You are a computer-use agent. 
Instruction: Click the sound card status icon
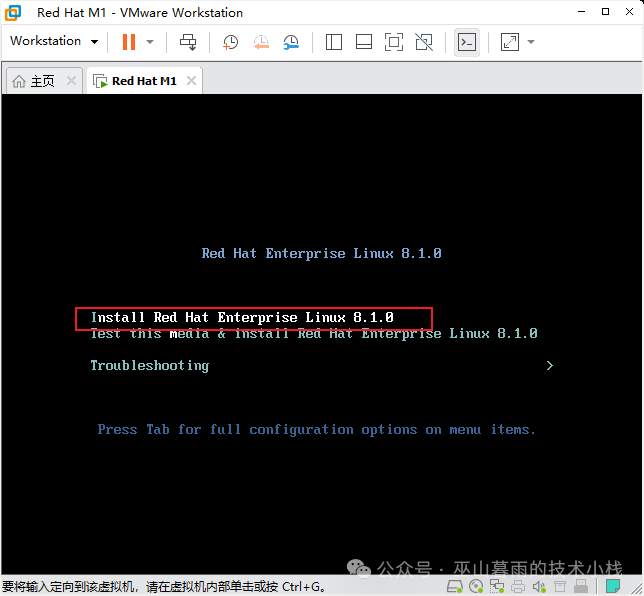tap(539, 587)
